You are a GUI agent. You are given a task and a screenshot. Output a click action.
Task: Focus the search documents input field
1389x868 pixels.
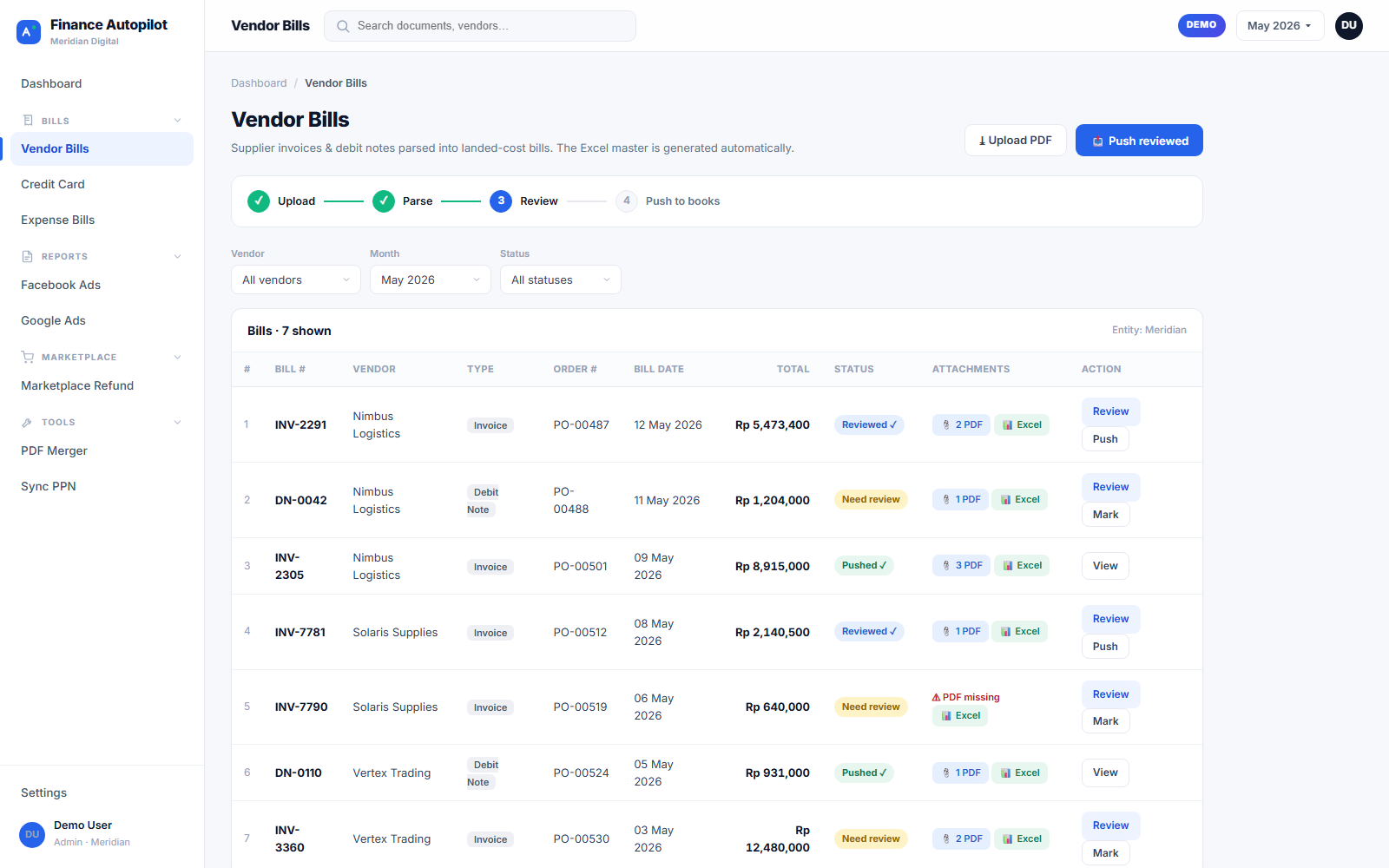pyautogui.click(x=480, y=26)
